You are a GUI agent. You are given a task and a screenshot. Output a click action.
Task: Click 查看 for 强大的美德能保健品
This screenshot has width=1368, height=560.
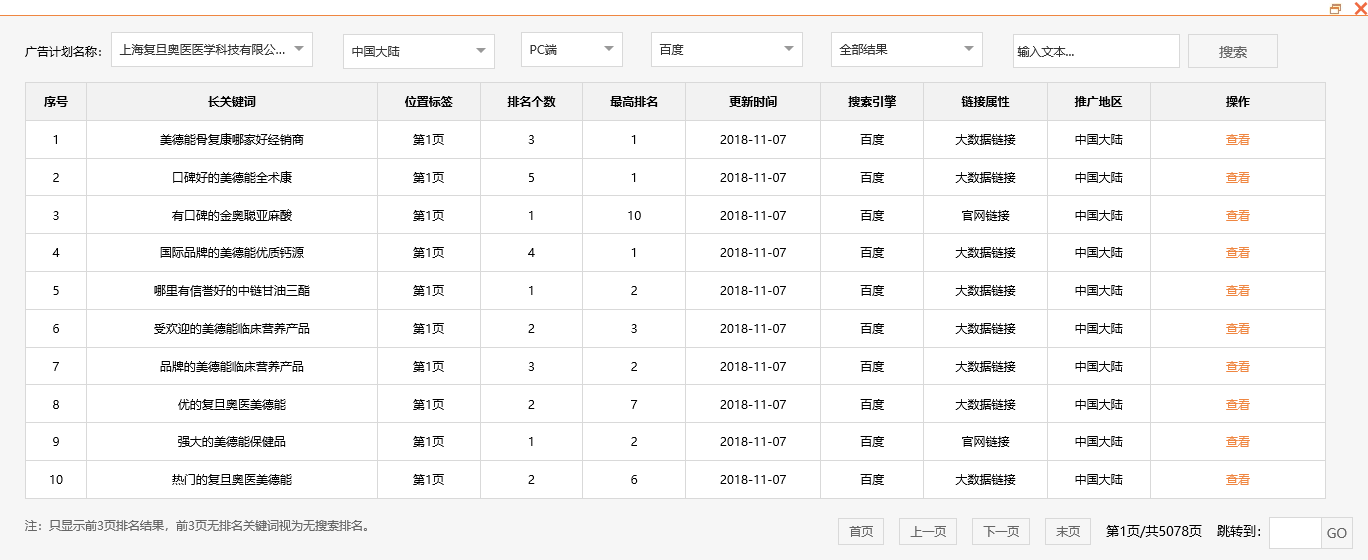click(1238, 442)
